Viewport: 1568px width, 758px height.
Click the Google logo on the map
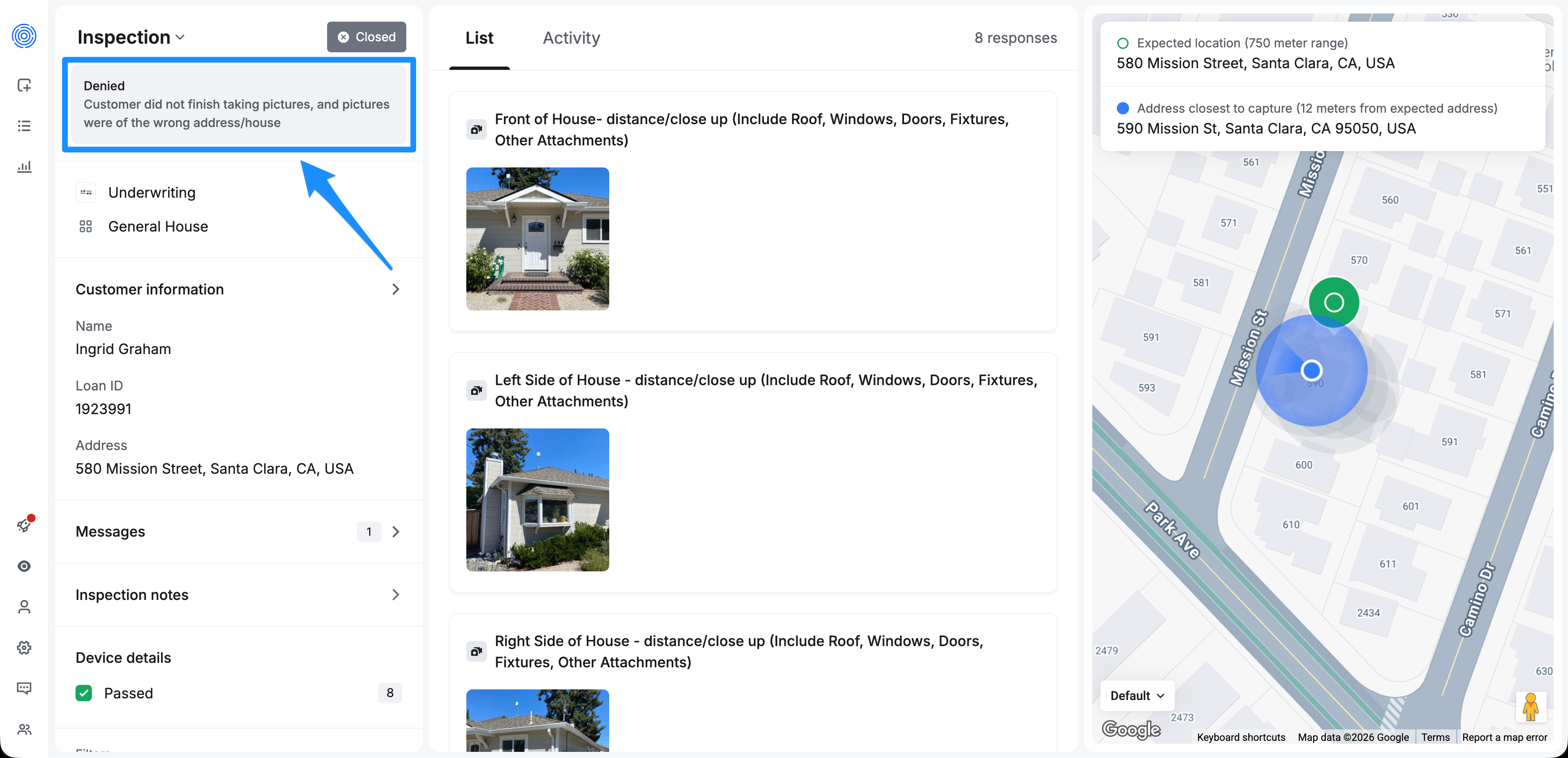pos(1131,729)
